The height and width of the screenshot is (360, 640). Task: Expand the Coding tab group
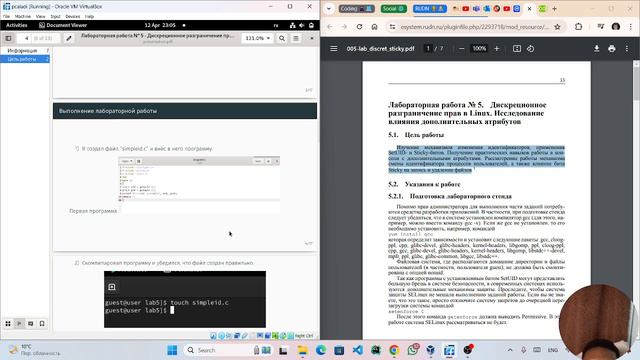(x=356, y=9)
